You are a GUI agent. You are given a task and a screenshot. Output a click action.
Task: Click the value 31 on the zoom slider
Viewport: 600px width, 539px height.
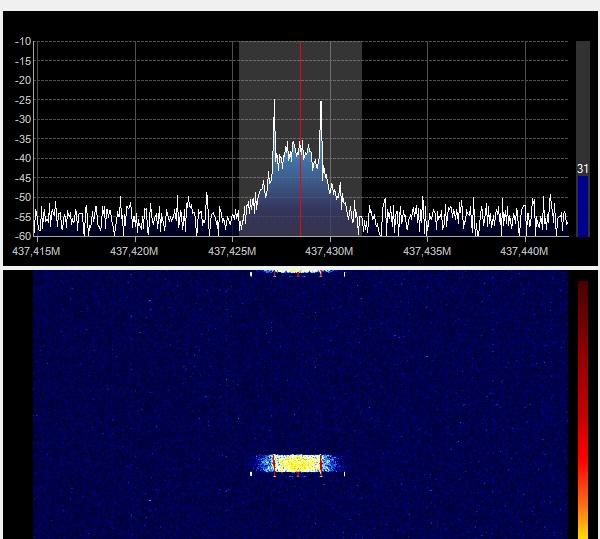click(x=583, y=169)
